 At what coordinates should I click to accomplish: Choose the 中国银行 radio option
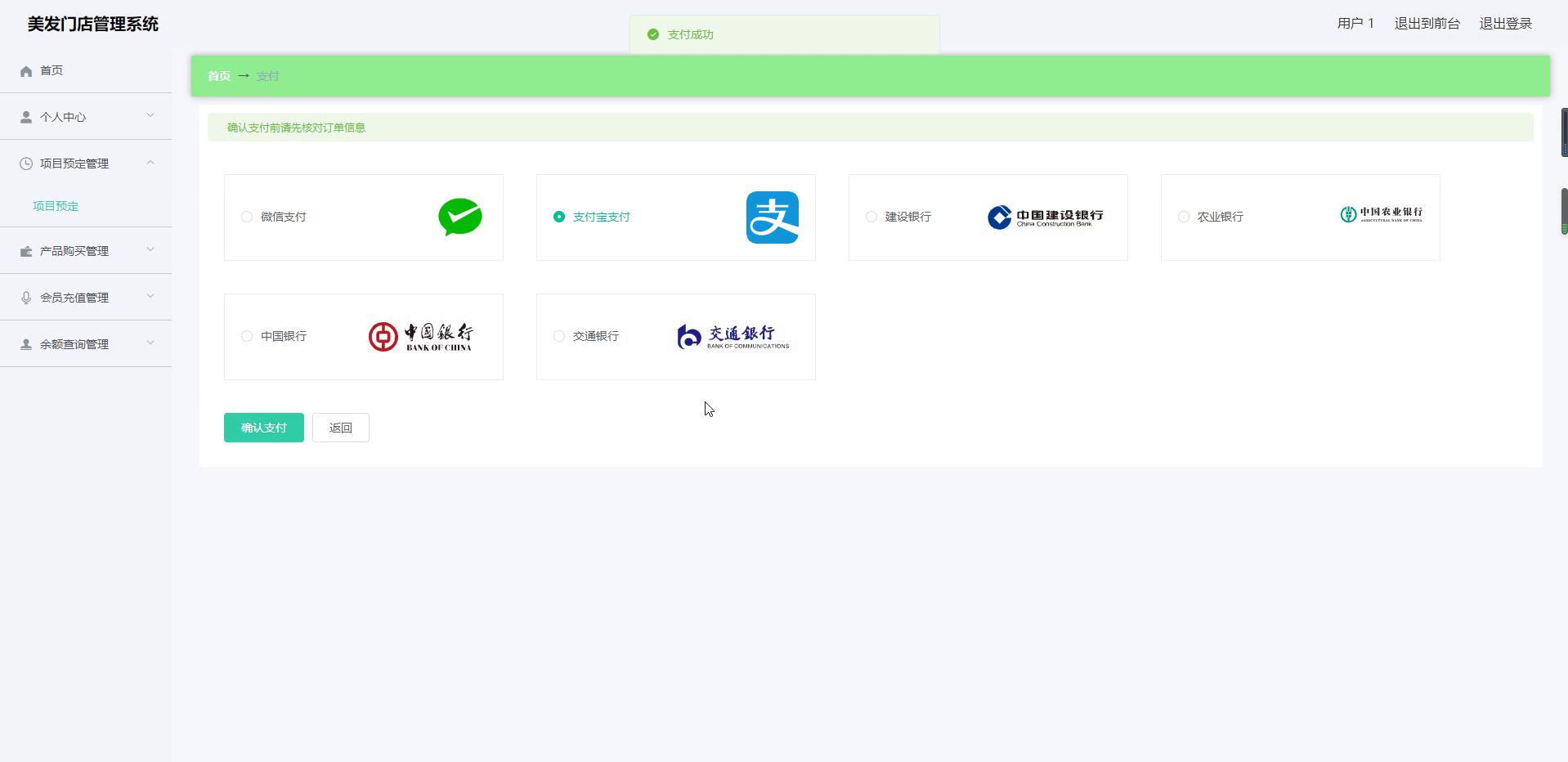[247, 336]
